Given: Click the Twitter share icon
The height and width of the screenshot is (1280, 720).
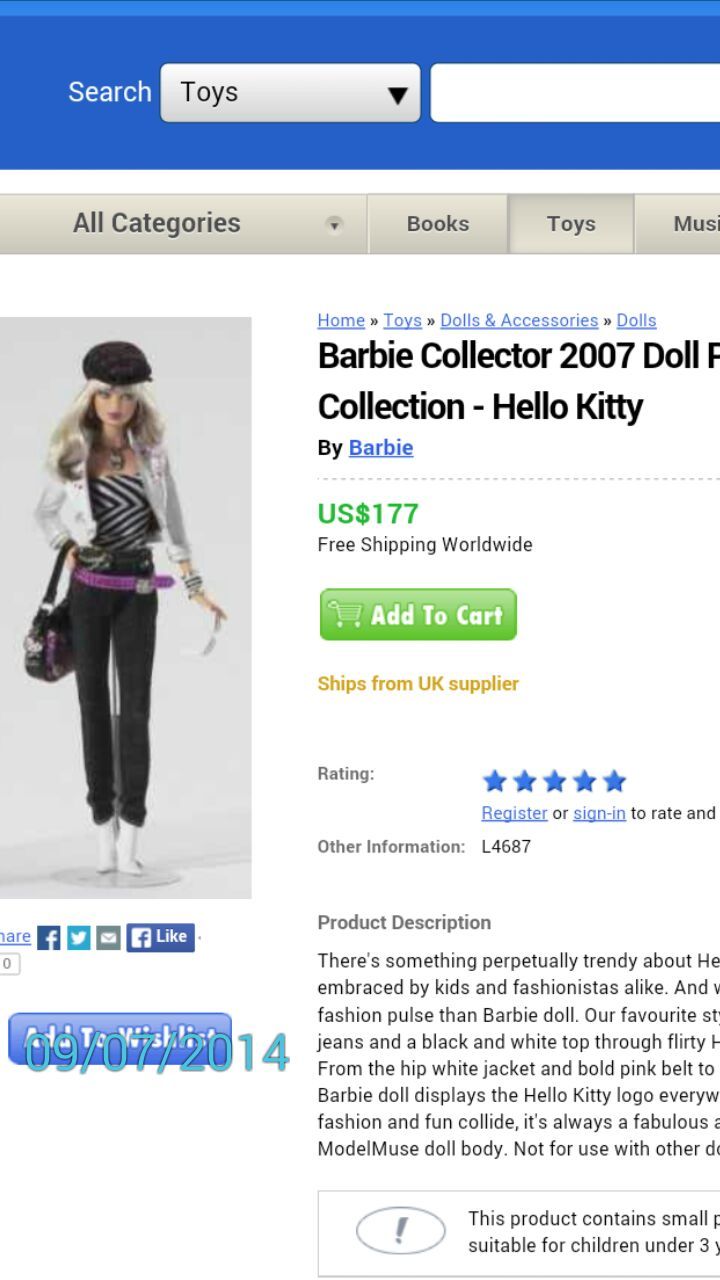Looking at the screenshot, I should click(79, 938).
